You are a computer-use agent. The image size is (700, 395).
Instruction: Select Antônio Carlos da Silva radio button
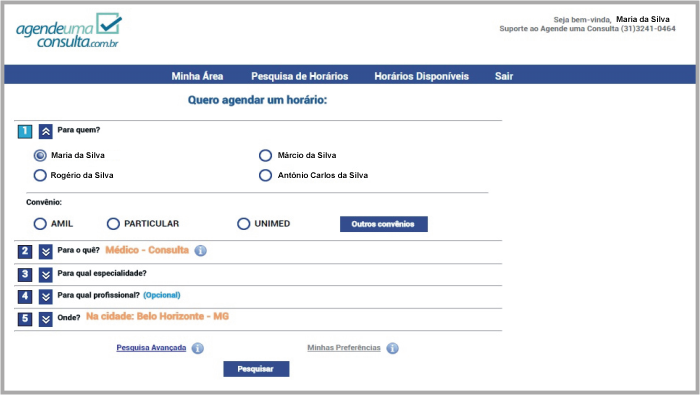point(265,175)
